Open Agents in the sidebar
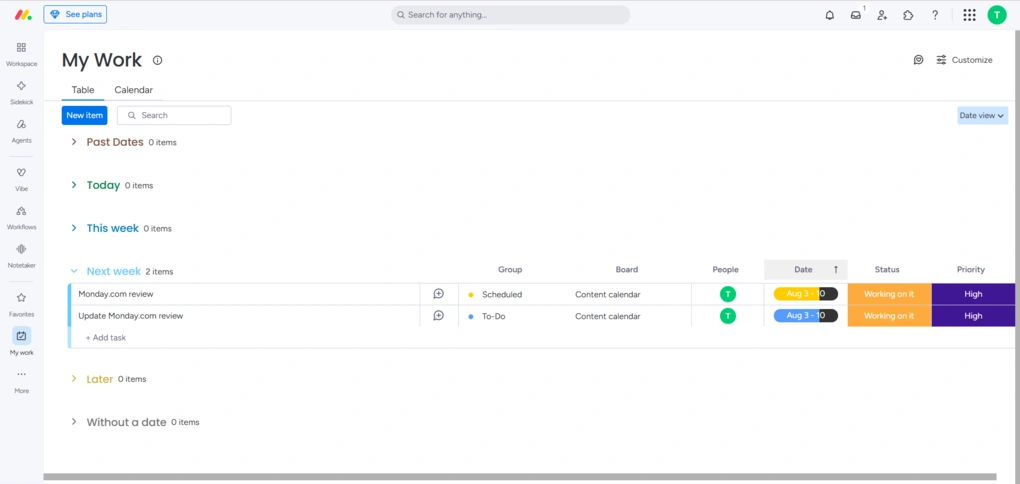Screen dimensions: 1020x484 tap(21, 131)
